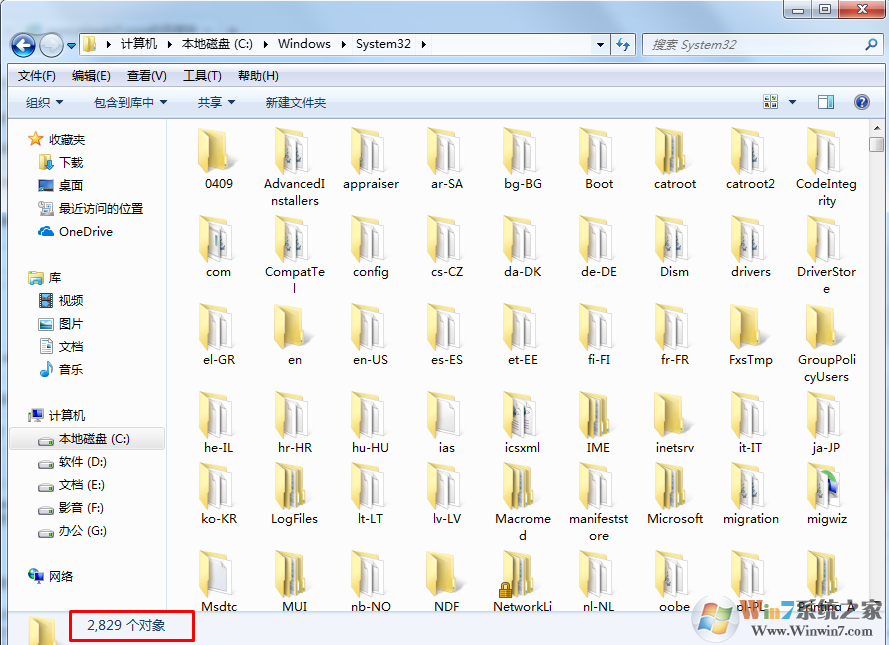Select 影音 (F:) drive
Image resolution: width=889 pixels, height=645 pixels.
(81, 508)
